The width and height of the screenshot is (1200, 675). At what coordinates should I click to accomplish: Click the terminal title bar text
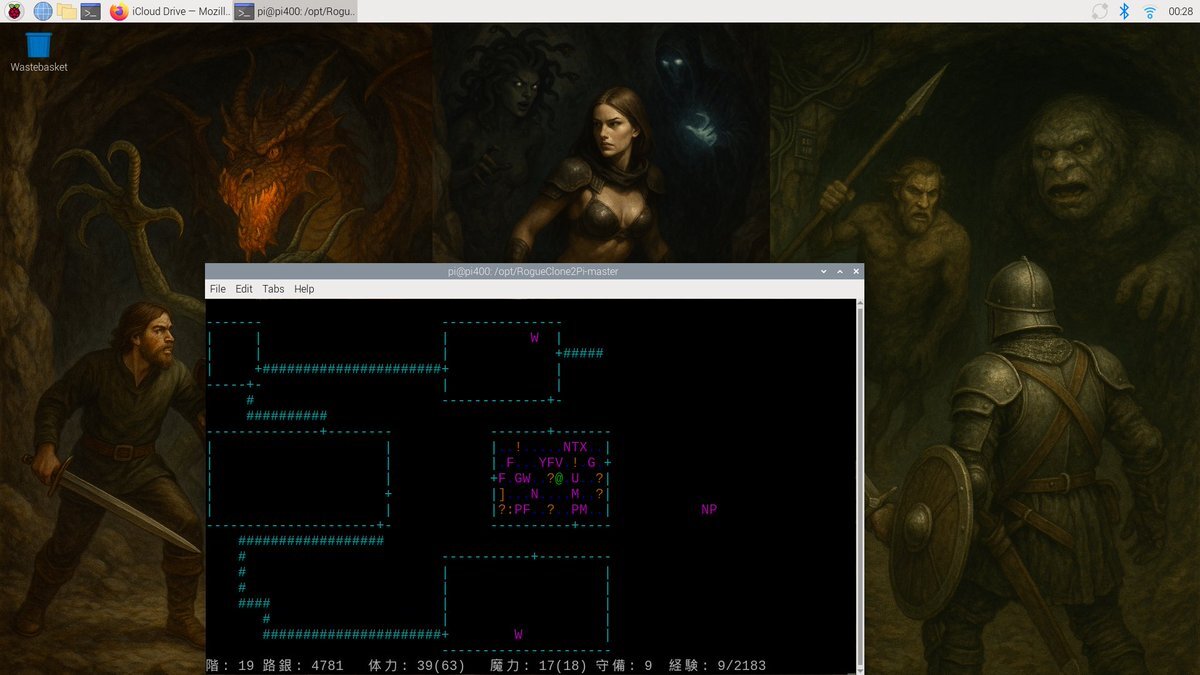click(x=533, y=271)
